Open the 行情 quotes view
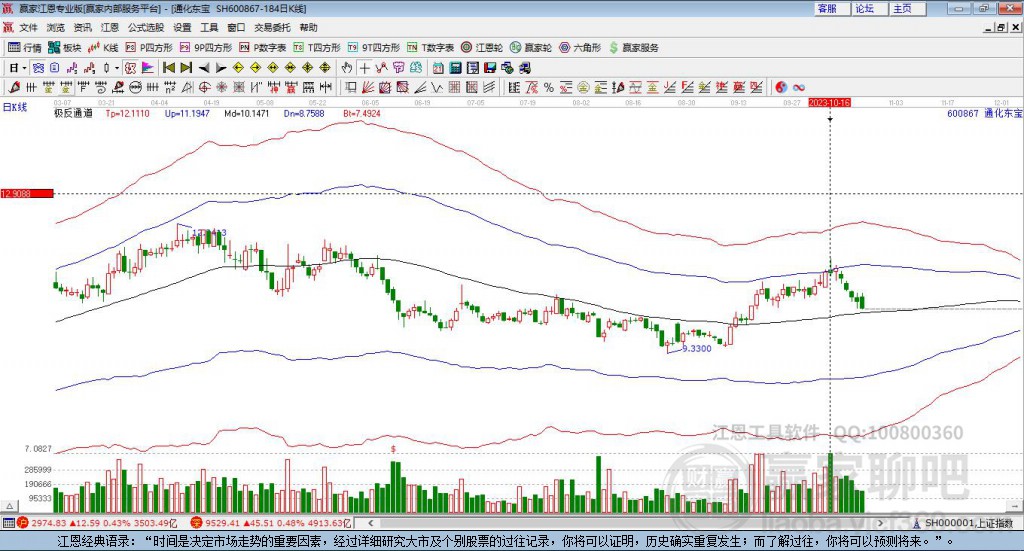Image resolution: width=1024 pixels, height=551 pixels. (25, 47)
